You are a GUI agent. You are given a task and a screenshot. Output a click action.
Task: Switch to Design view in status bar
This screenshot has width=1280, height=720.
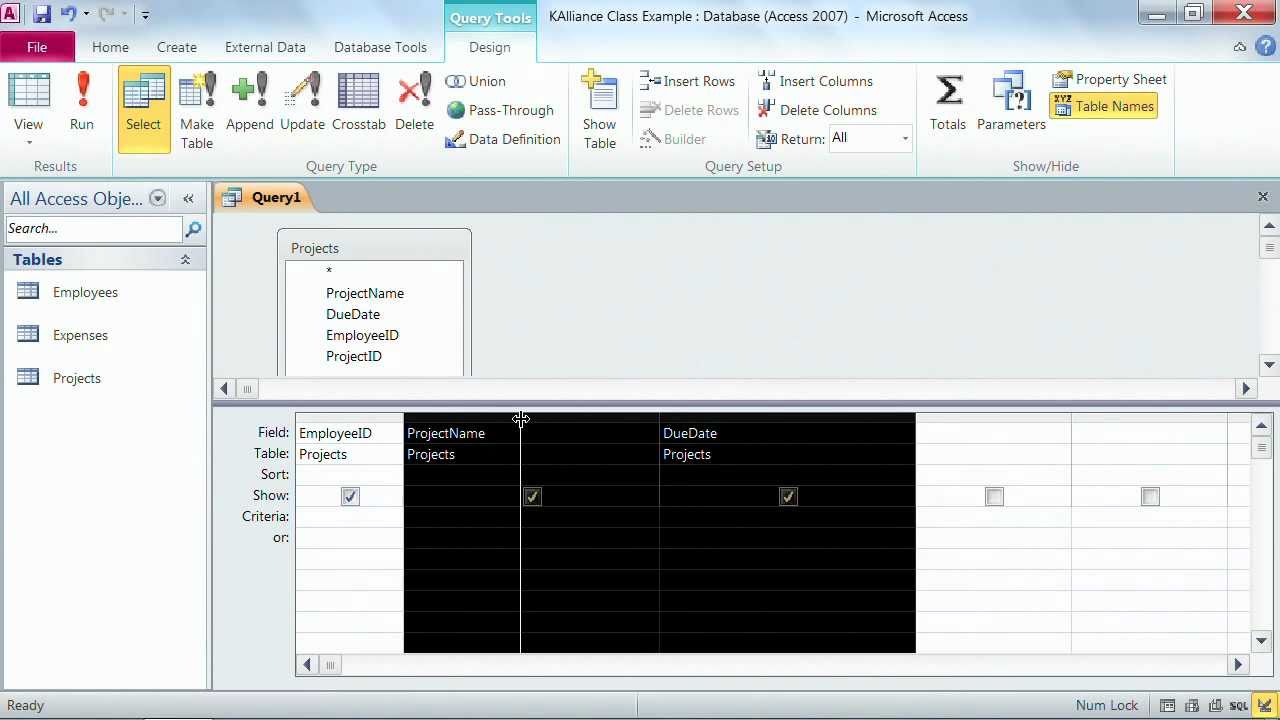click(x=1265, y=705)
